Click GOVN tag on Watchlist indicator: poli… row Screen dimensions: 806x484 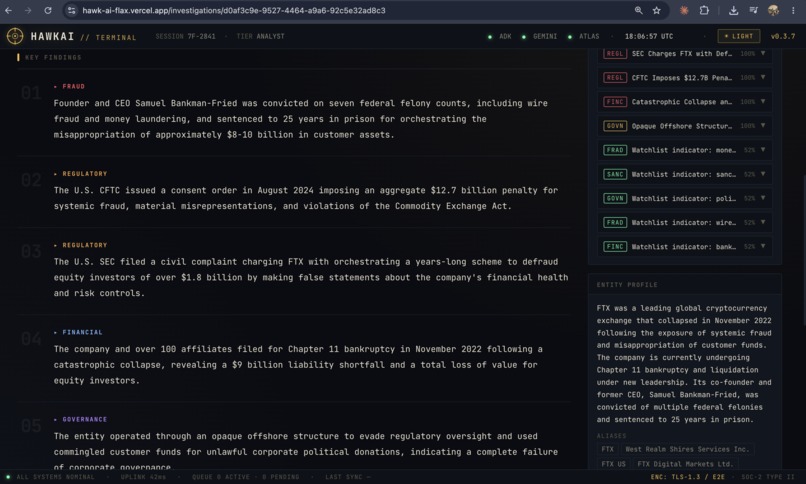[615, 198]
